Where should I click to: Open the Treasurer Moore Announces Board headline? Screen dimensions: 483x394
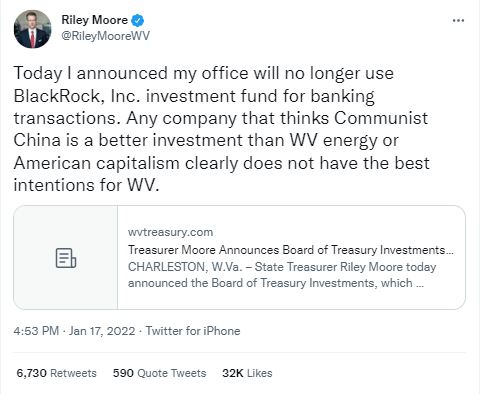291,250
